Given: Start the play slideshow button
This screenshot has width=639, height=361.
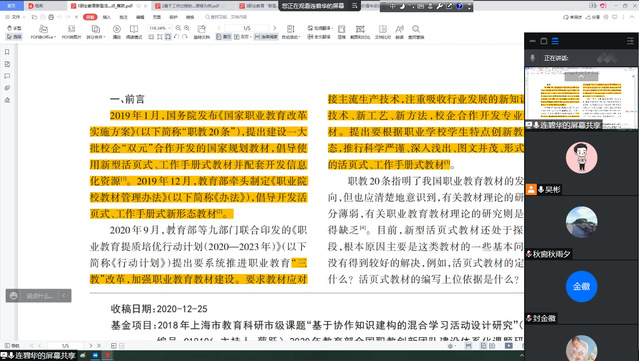Looking at the screenshot, I should [117, 31].
